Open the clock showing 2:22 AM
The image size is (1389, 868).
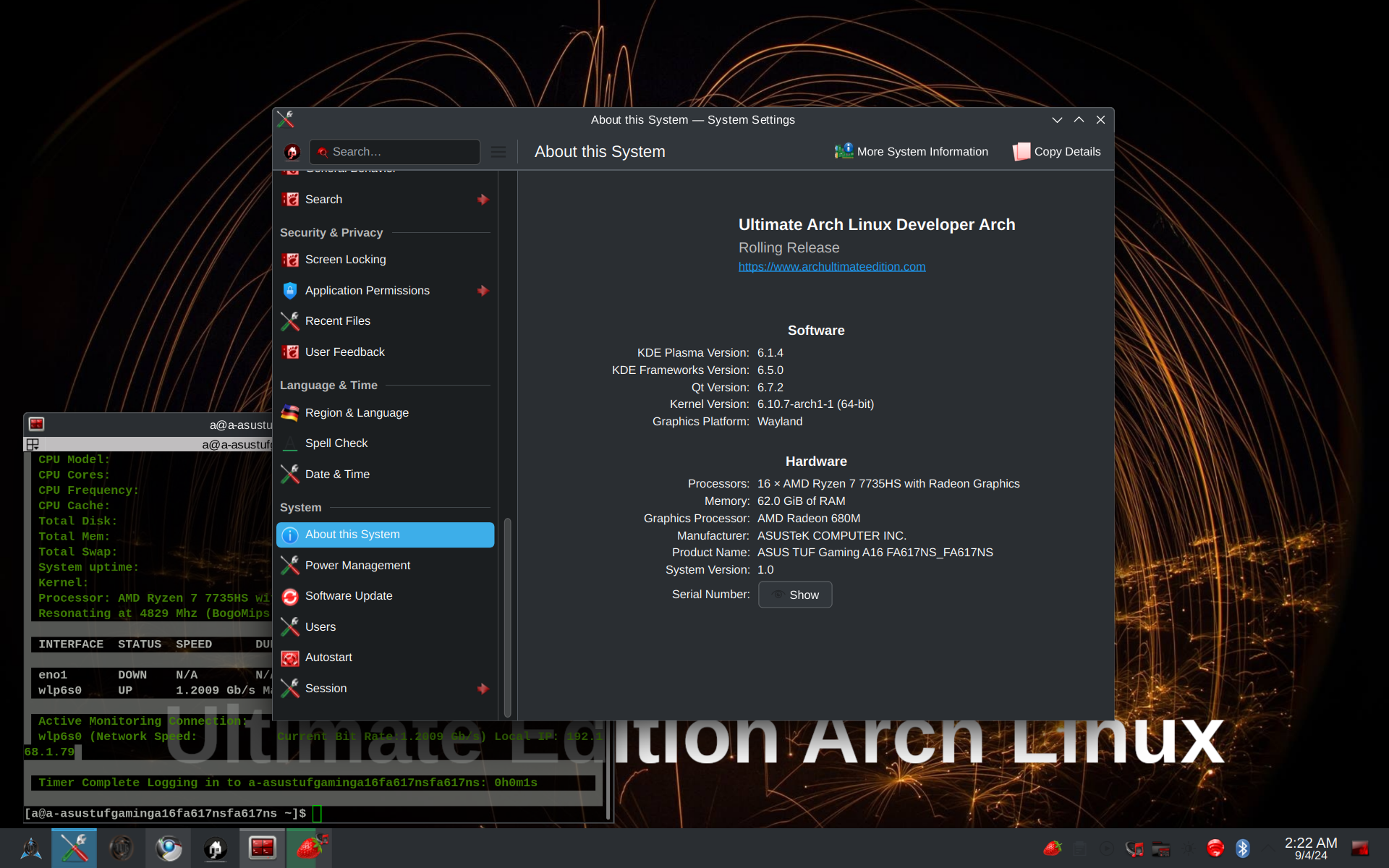(x=1311, y=848)
